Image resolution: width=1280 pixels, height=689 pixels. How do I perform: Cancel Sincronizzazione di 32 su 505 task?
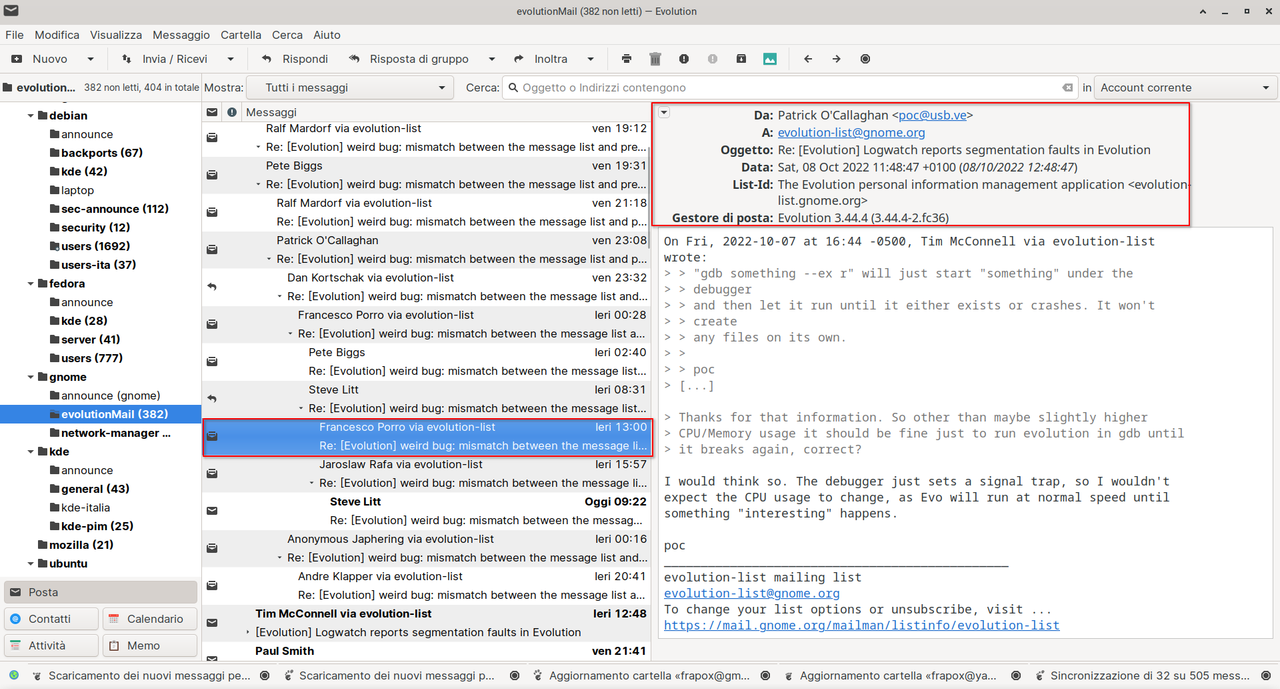(x=1265, y=676)
